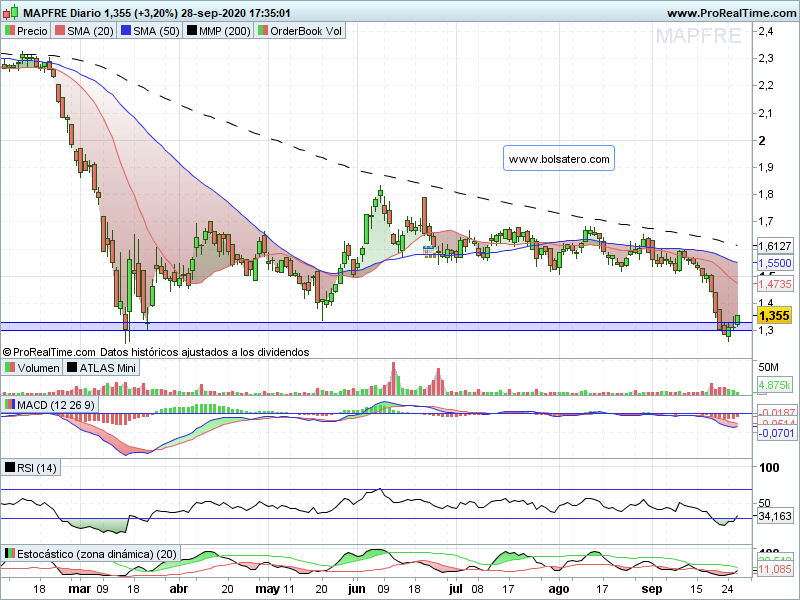Click the 'abr' month label on time axis
The height and width of the screenshot is (600, 800).
[178, 589]
